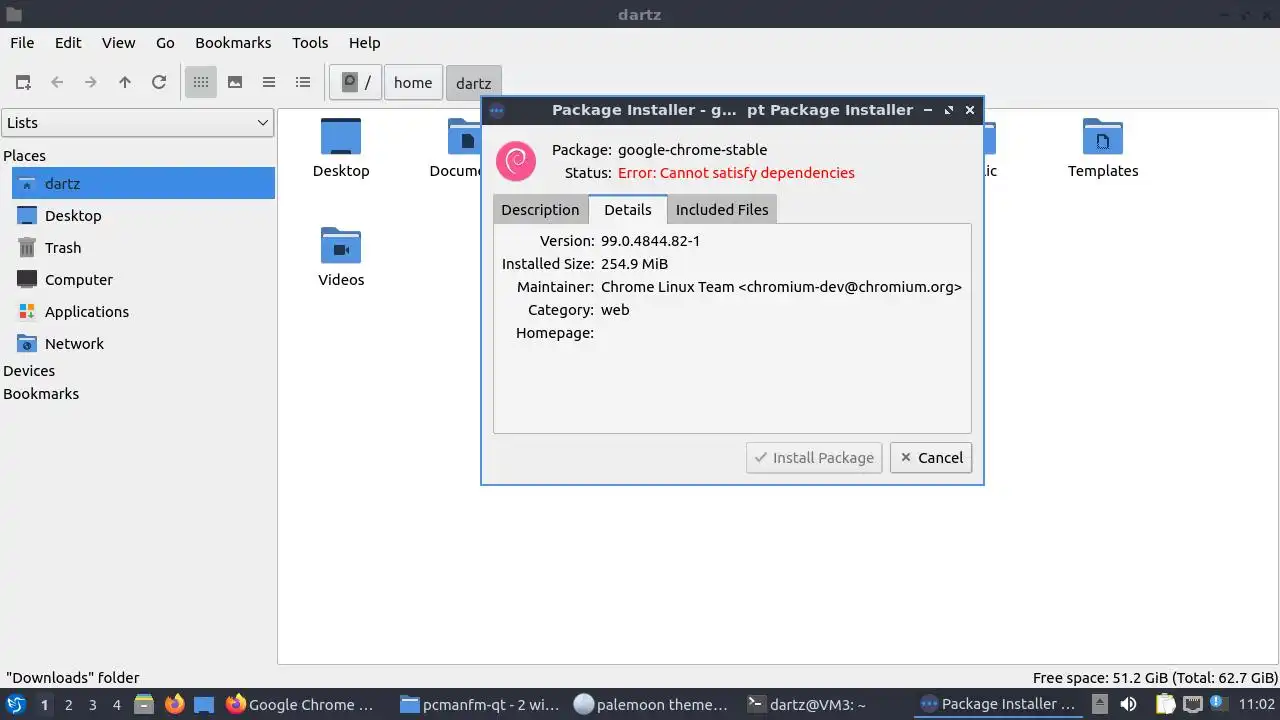Open the Edit menu

click(68, 42)
